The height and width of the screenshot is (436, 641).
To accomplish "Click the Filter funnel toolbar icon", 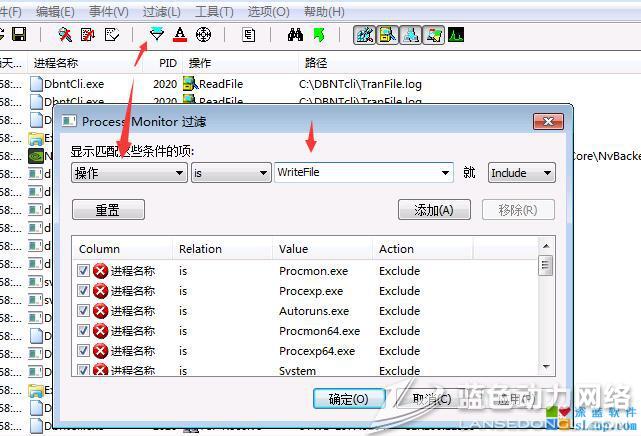I will pyautogui.click(x=157, y=35).
